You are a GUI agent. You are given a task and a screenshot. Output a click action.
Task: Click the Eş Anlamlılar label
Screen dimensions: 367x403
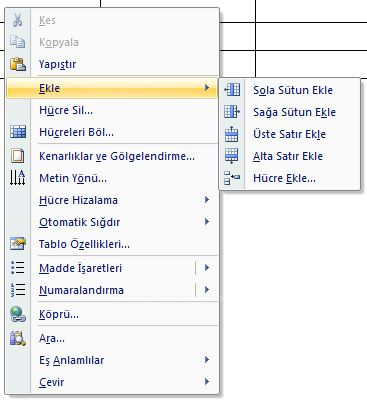click(72, 360)
